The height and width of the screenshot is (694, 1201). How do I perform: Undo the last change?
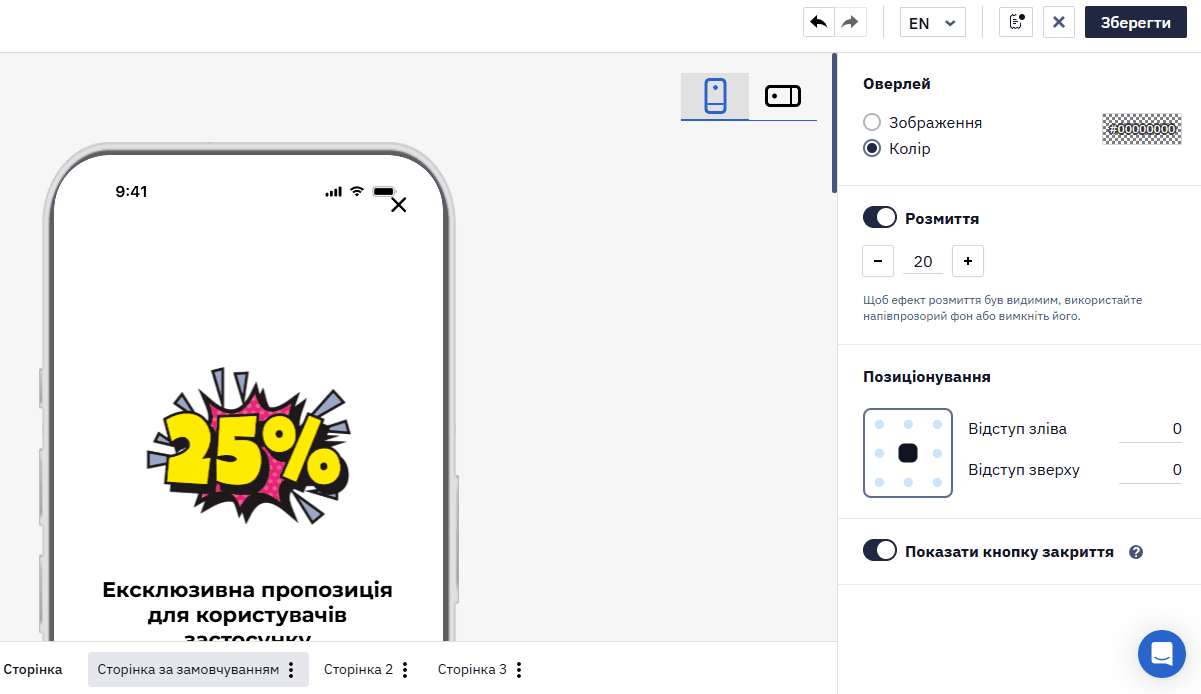point(819,22)
